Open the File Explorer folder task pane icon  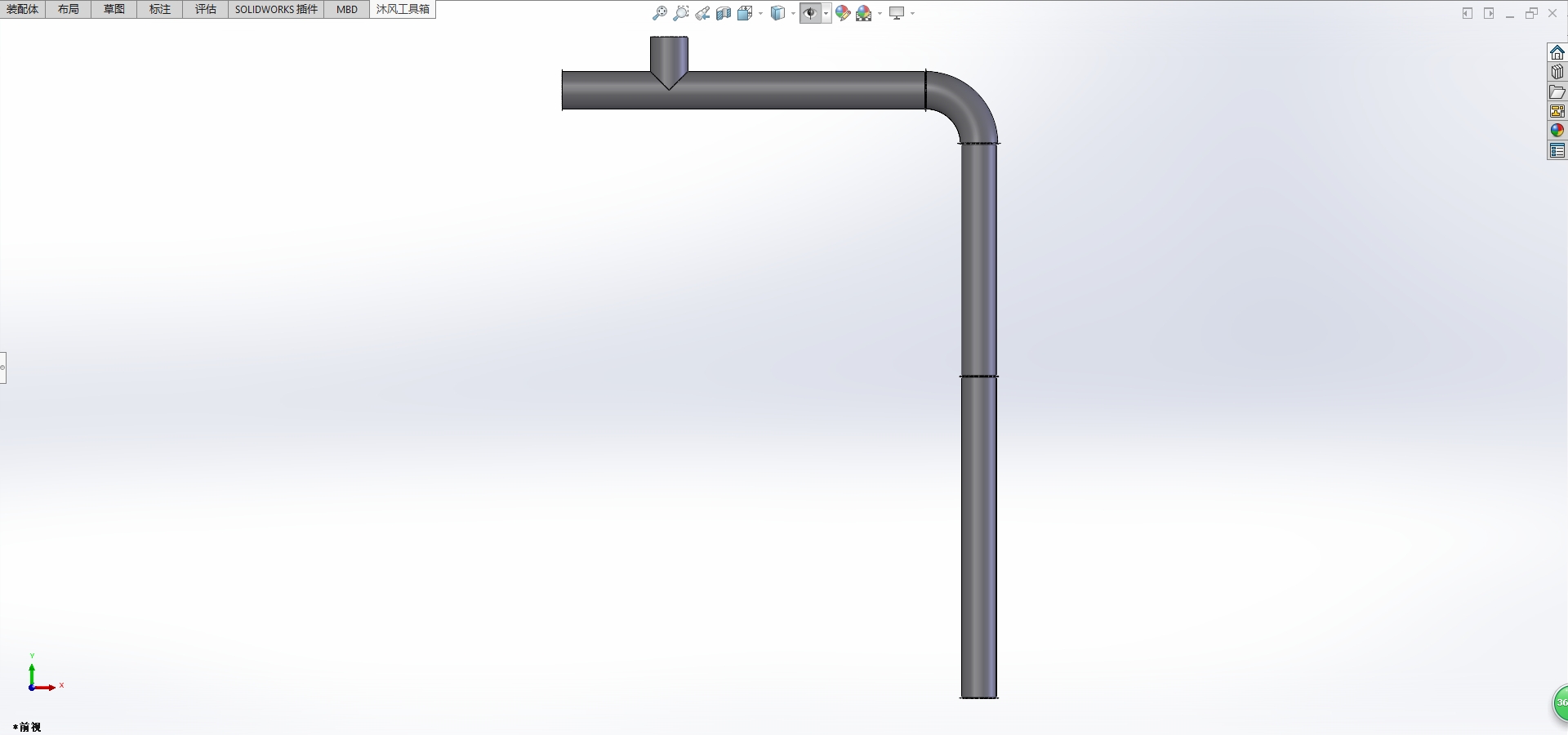pyautogui.click(x=1557, y=91)
